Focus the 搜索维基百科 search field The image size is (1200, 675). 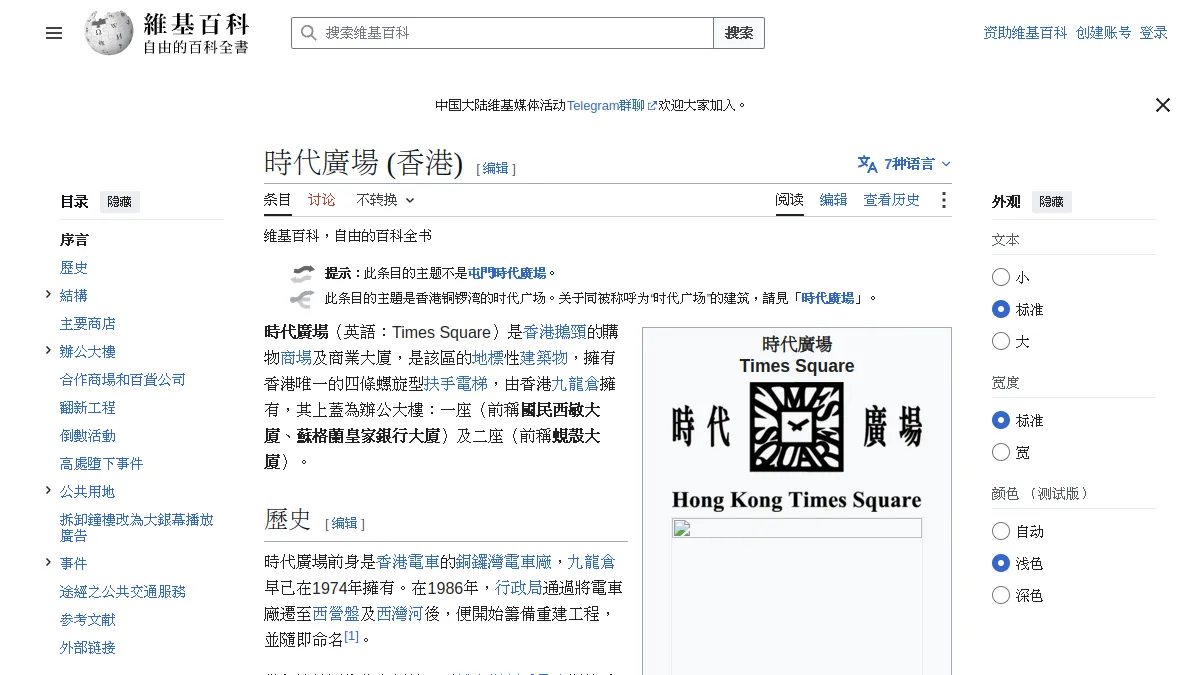click(502, 33)
